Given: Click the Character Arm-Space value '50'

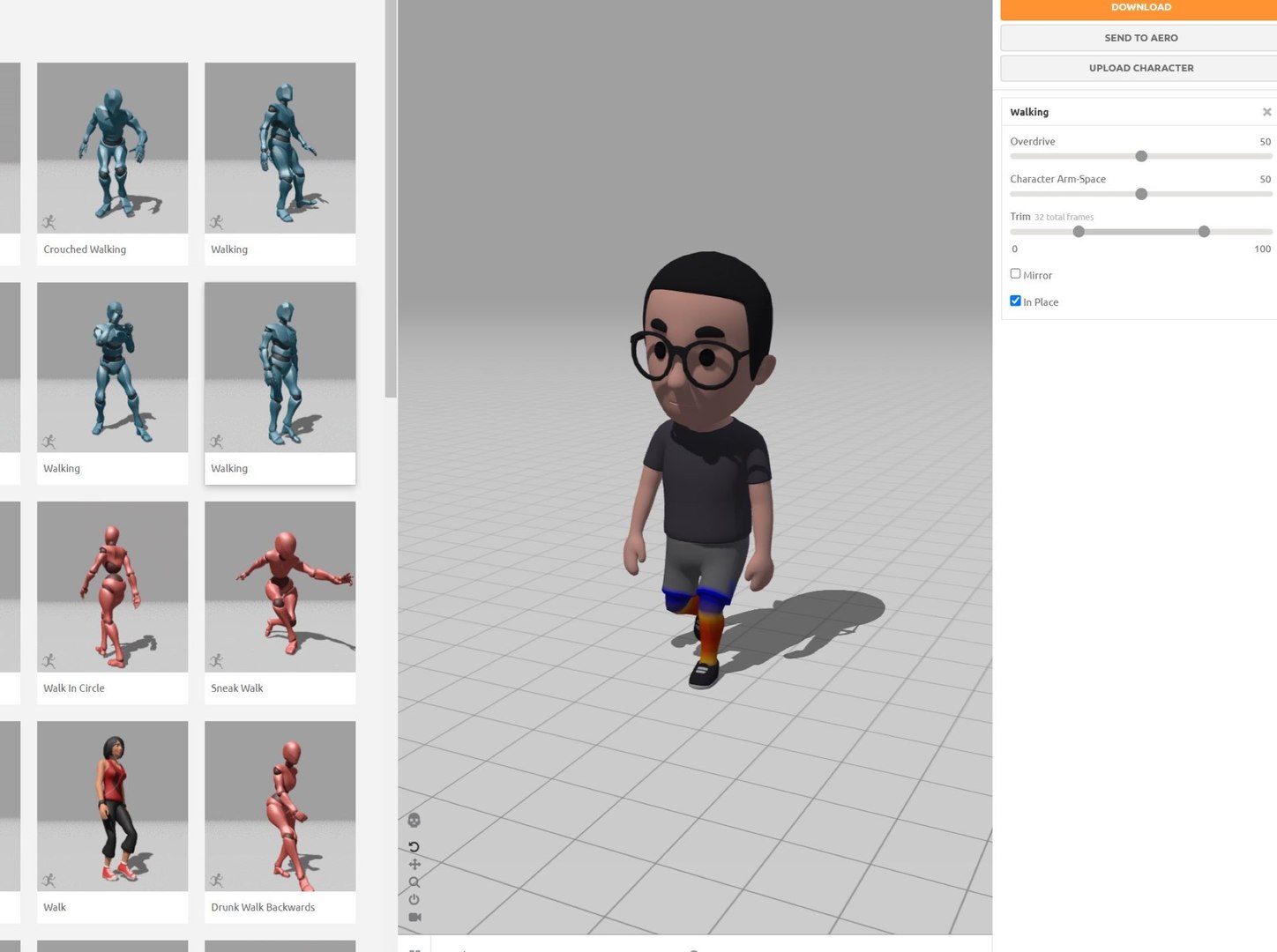Looking at the screenshot, I should coord(1265,179).
